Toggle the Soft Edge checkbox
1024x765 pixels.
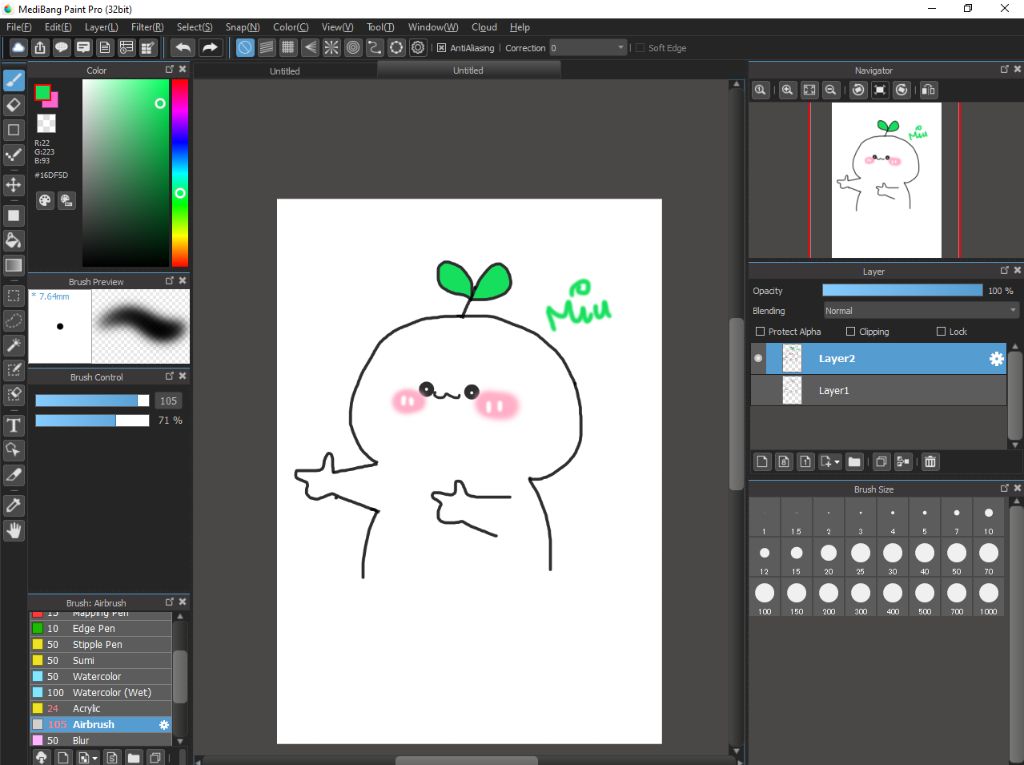pyautogui.click(x=640, y=48)
